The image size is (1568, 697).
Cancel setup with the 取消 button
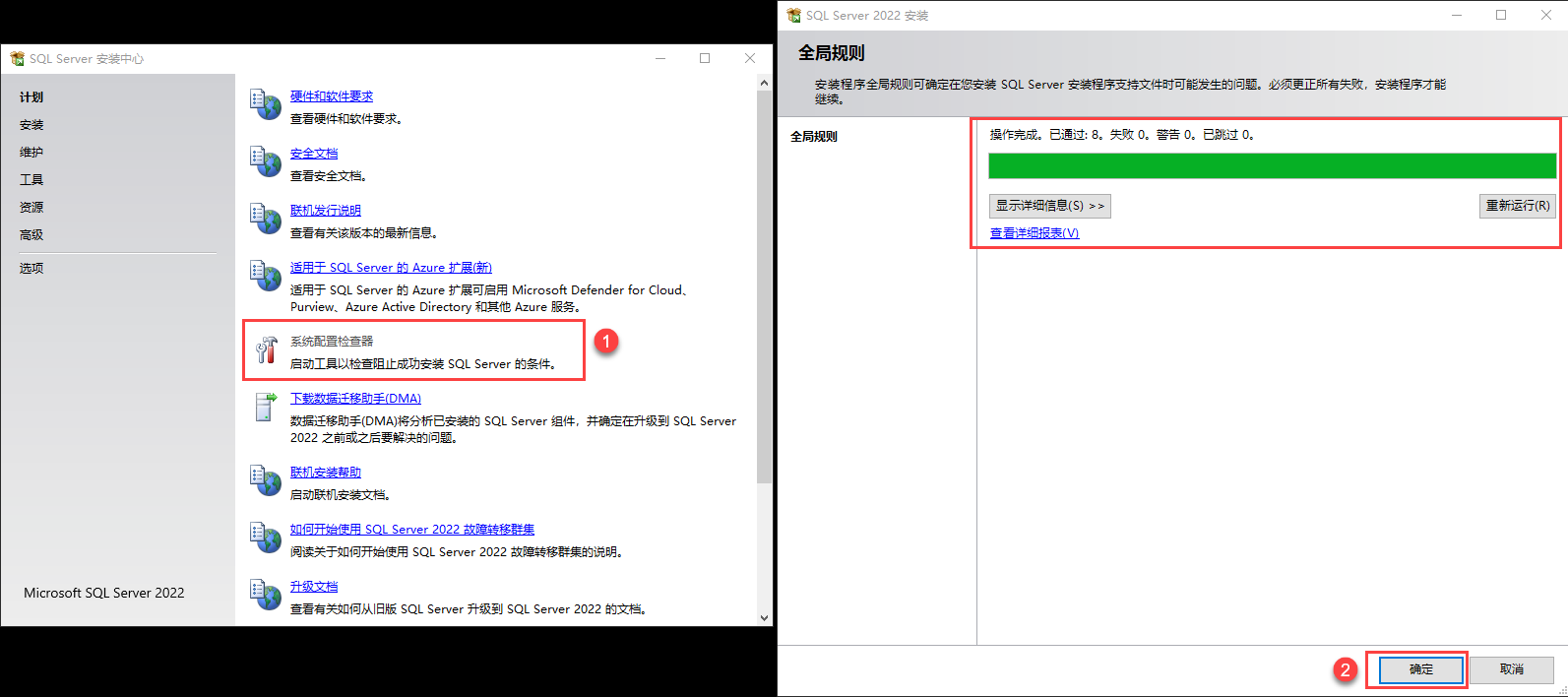[1511, 669]
